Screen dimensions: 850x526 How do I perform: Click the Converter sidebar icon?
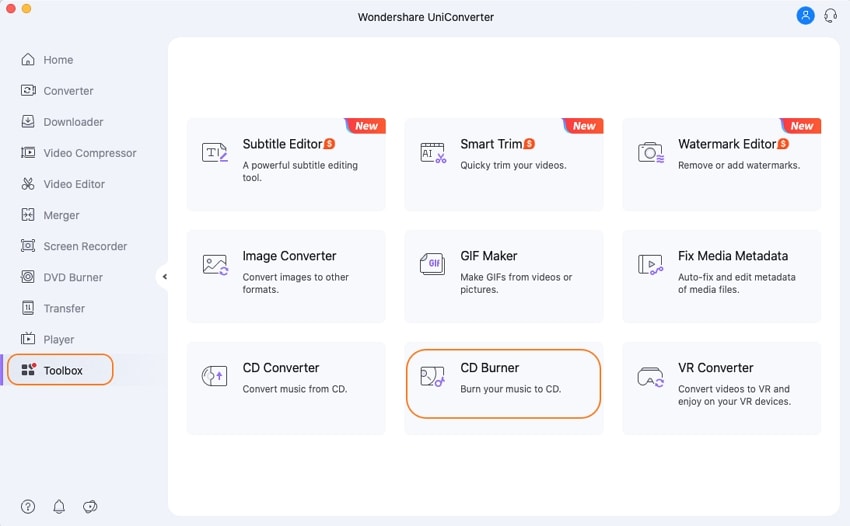pyautogui.click(x=28, y=91)
